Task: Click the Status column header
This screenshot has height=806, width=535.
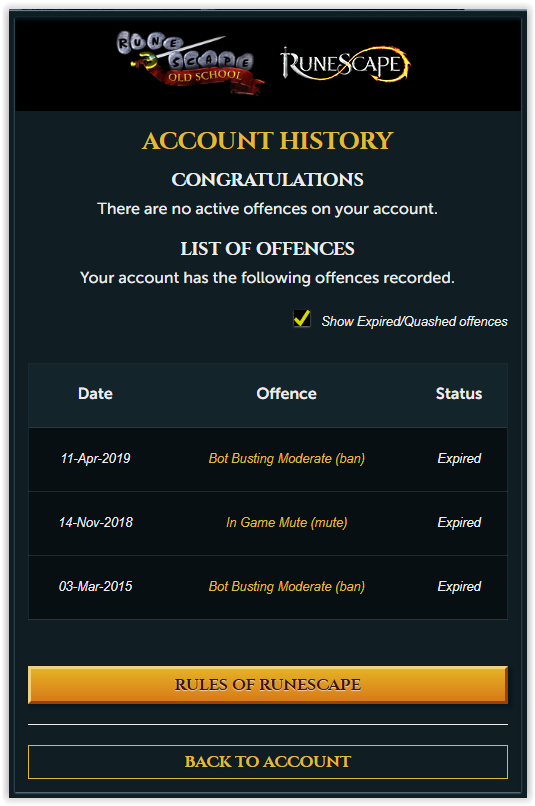Action: click(x=459, y=394)
